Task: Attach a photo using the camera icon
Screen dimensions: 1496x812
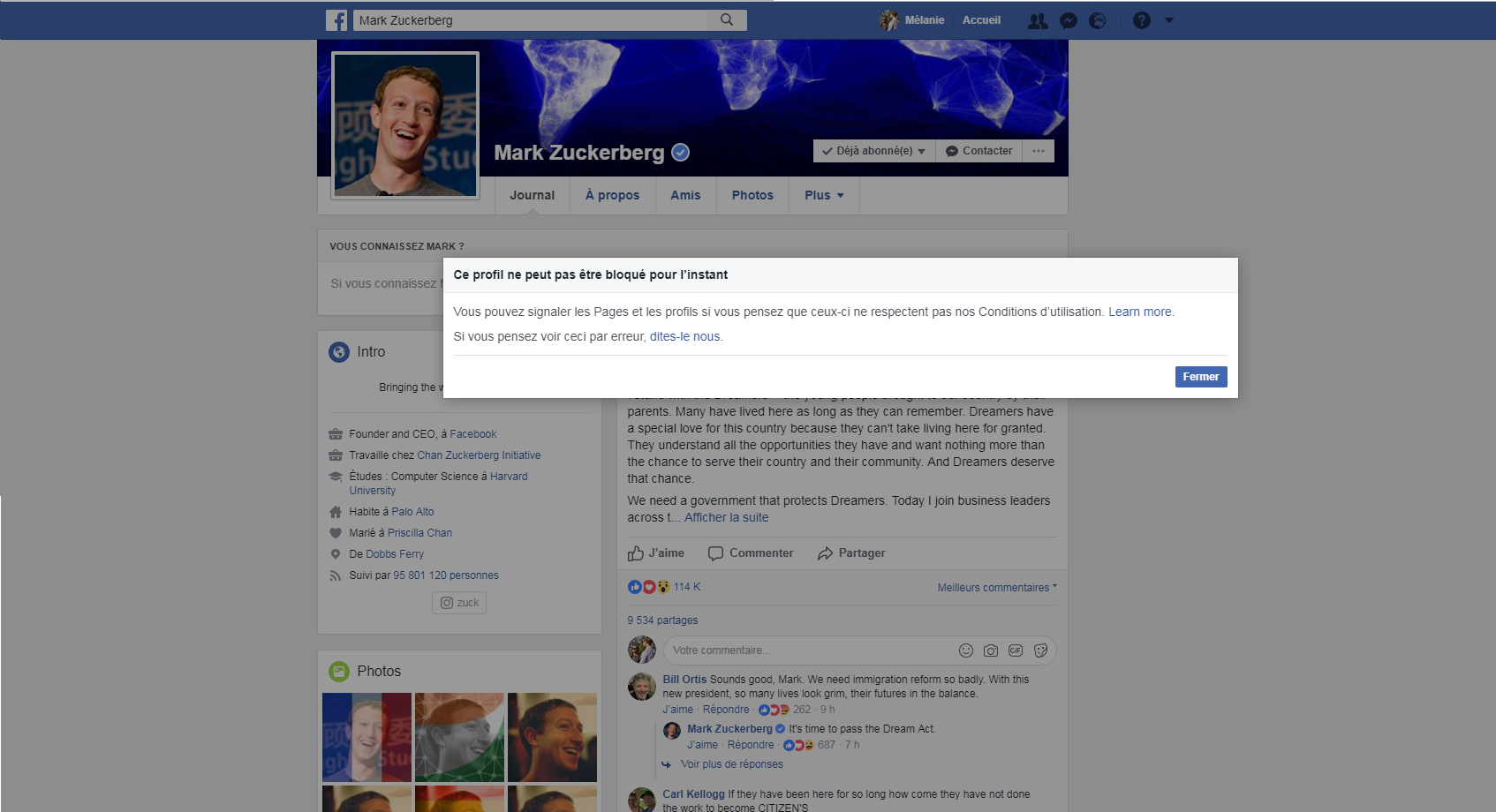Action: (x=990, y=650)
